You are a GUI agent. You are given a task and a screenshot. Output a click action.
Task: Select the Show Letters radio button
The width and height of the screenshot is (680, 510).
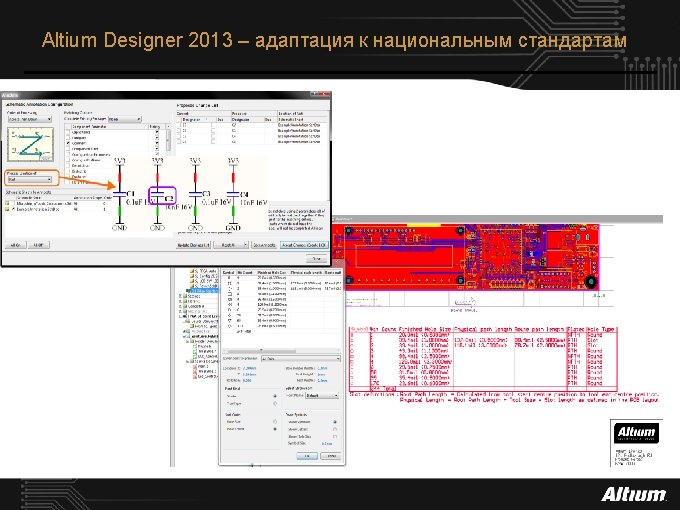tap(335, 429)
